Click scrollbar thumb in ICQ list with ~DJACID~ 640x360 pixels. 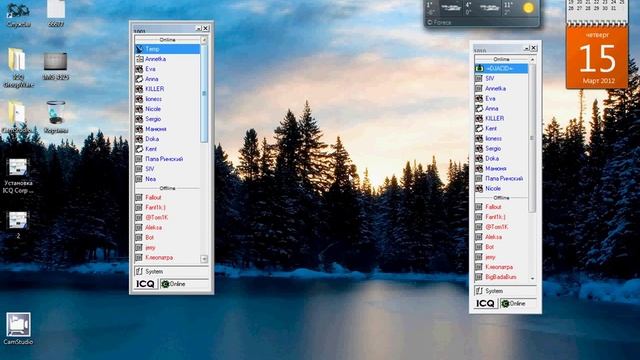click(532, 138)
